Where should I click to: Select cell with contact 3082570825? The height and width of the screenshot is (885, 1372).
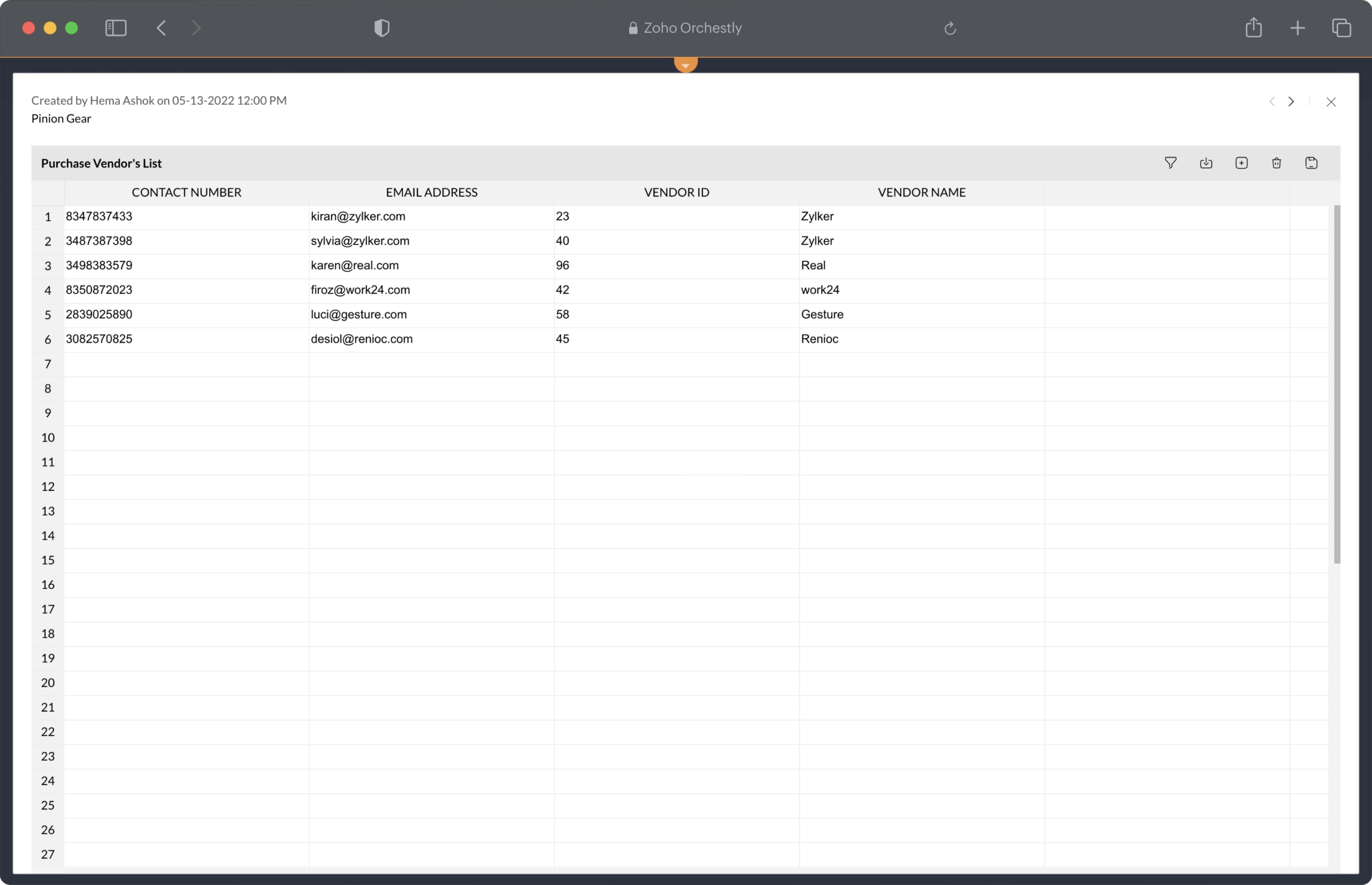pos(187,340)
